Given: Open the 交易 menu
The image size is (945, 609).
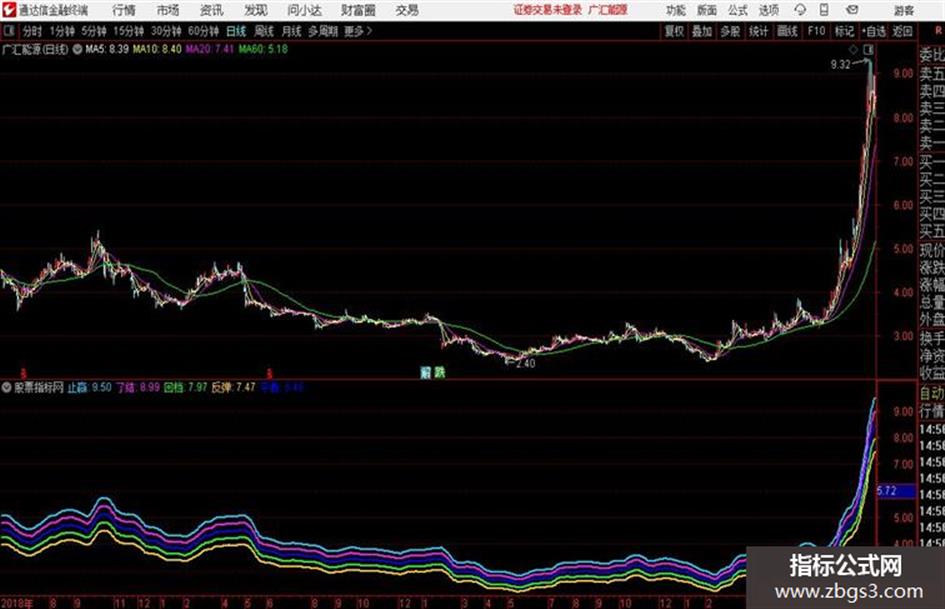Looking at the screenshot, I should [407, 10].
